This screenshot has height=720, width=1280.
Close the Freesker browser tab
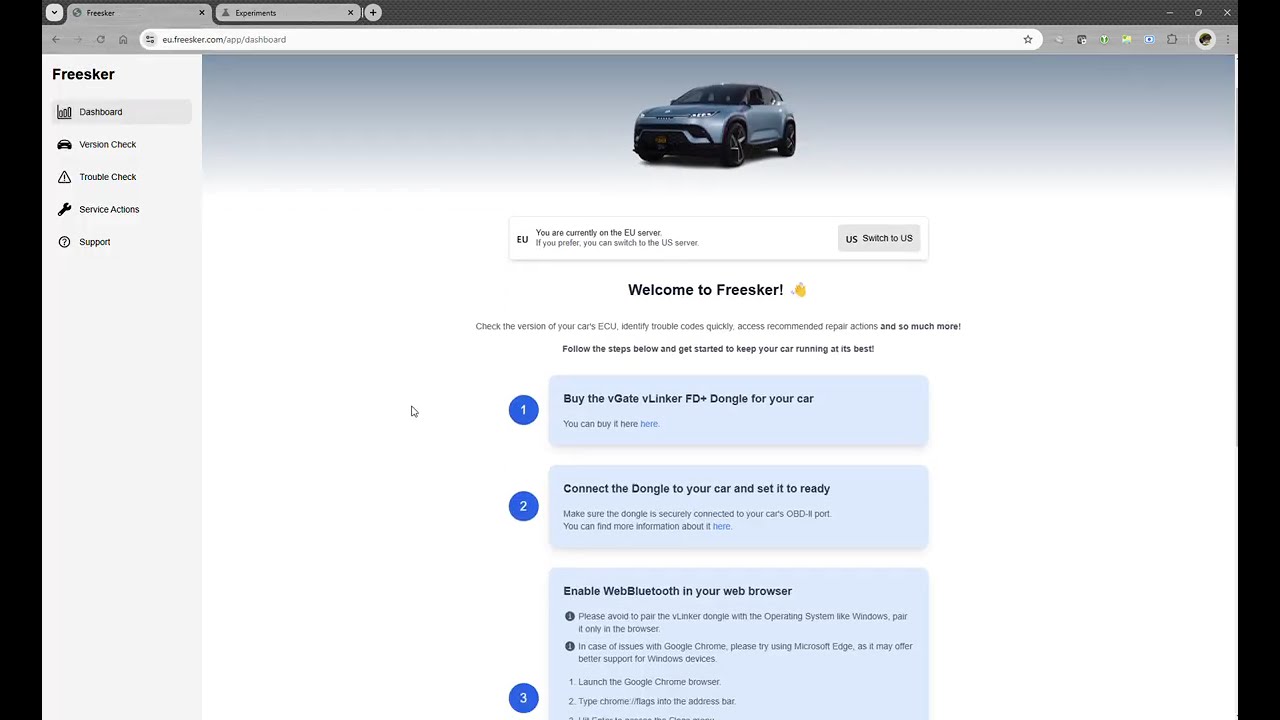point(202,13)
